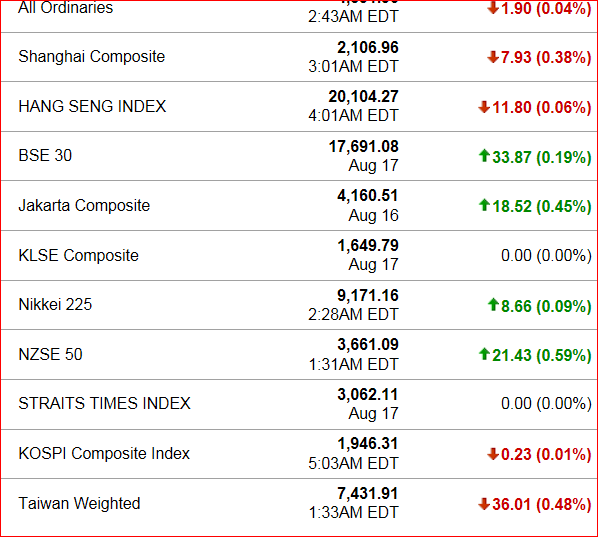Image resolution: width=598 pixels, height=537 pixels.
Task: Click the red down arrow beside Shanghai Composite change
Action: pyautogui.click(x=493, y=57)
